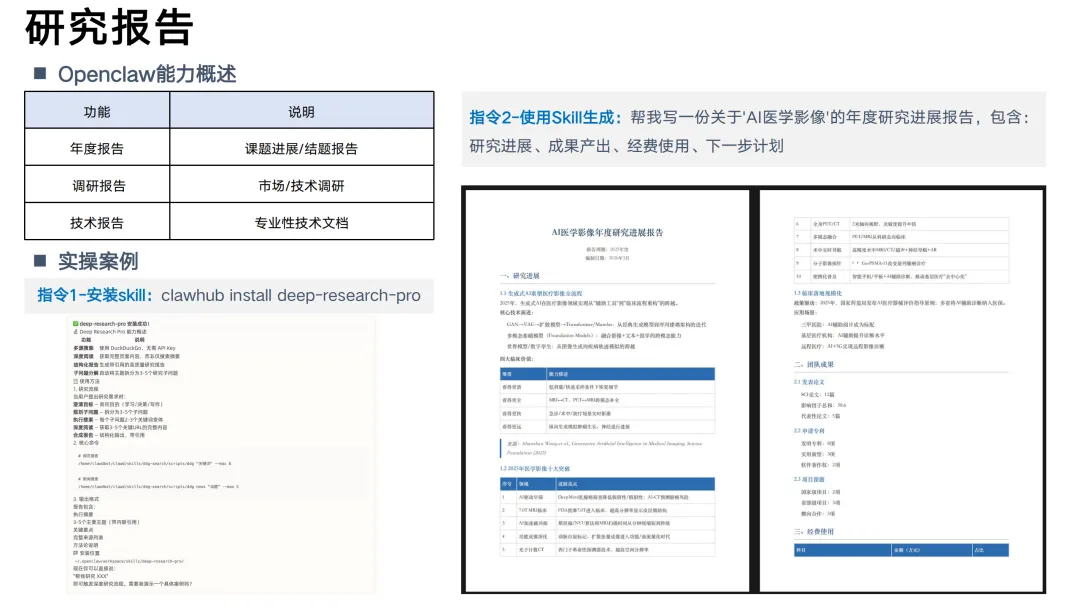The width and height of the screenshot is (1080, 608).
Task: Open the install output screenshot thumbnail
Action: tap(221, 454)
